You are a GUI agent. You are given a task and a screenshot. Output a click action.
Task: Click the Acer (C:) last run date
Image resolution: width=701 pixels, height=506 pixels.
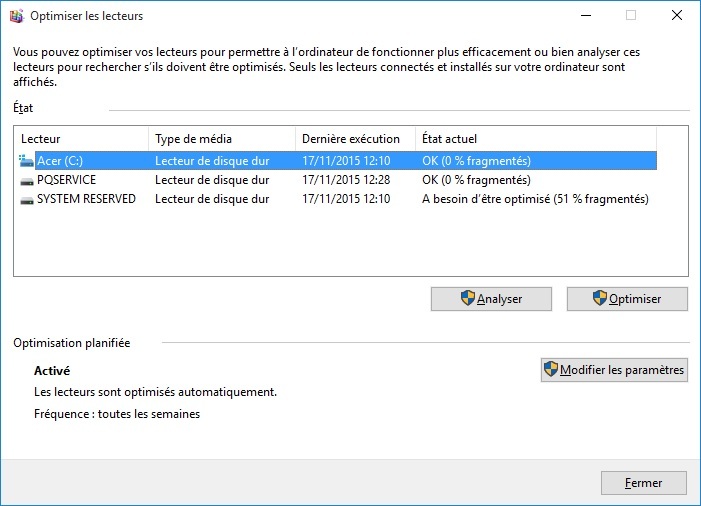click(346, 161)
